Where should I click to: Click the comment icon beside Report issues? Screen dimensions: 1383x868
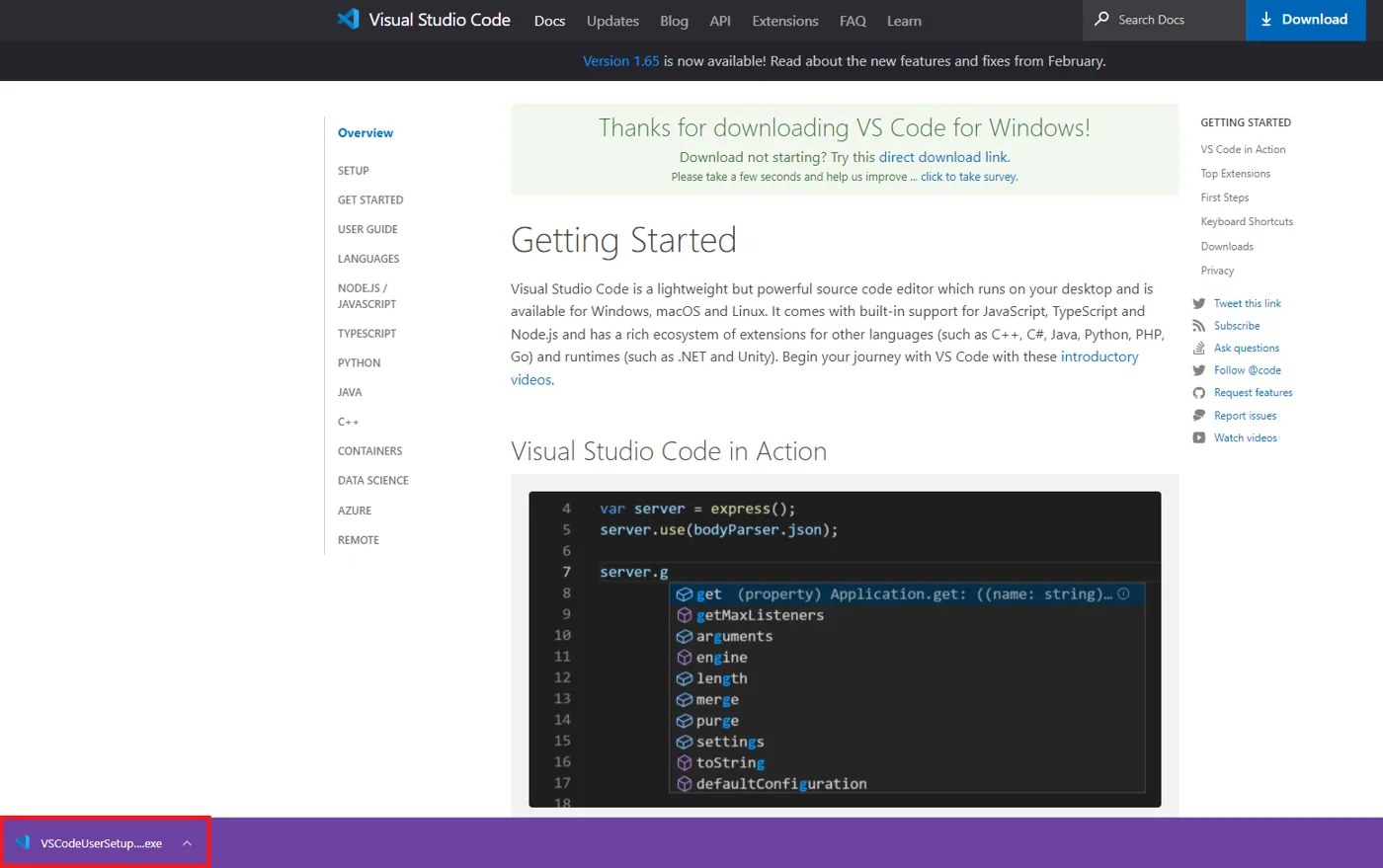click(1198, 416)
